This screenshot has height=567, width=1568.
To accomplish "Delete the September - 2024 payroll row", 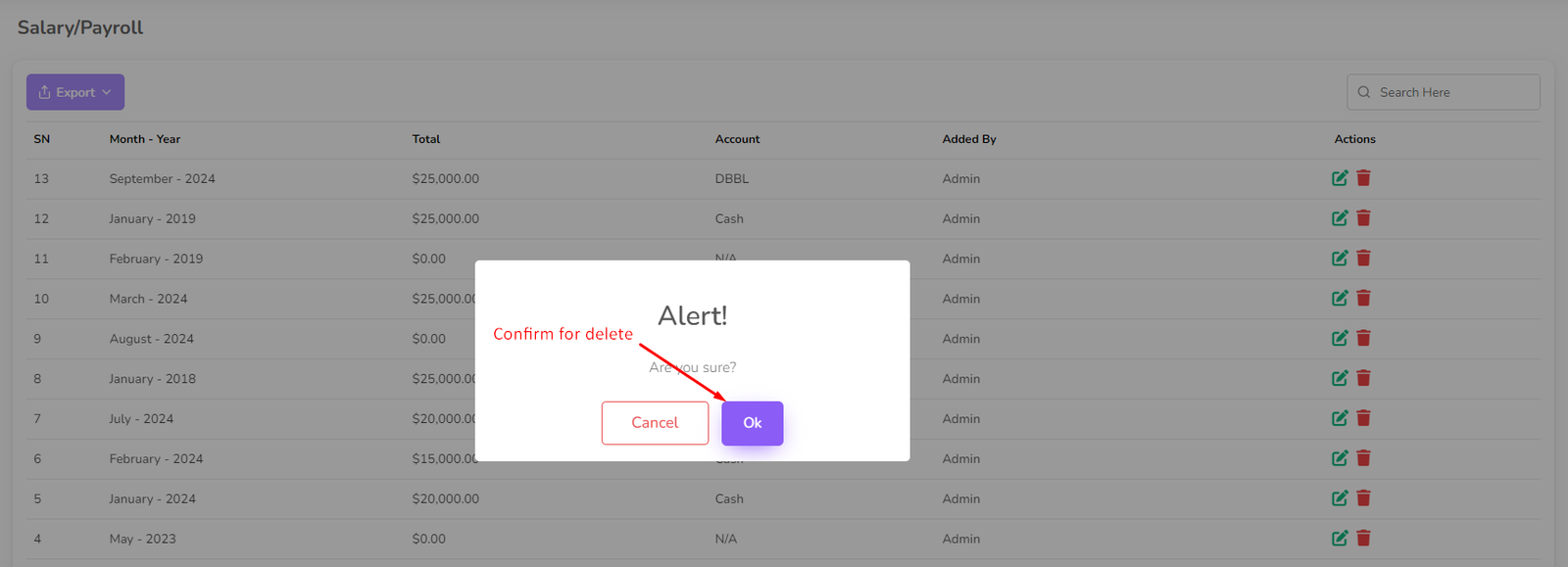I will coord(1363,178).
